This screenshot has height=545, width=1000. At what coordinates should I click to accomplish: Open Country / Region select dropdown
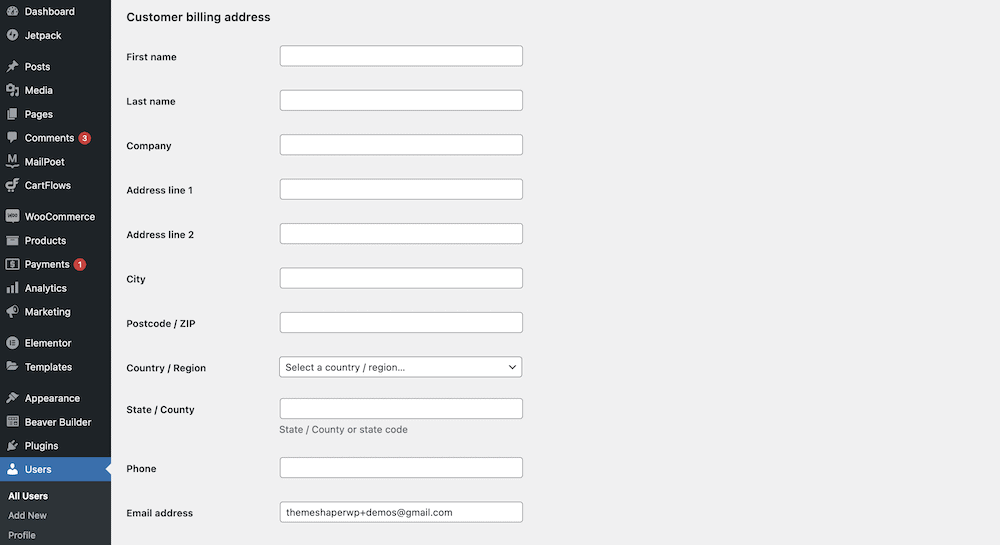(401, 367)
